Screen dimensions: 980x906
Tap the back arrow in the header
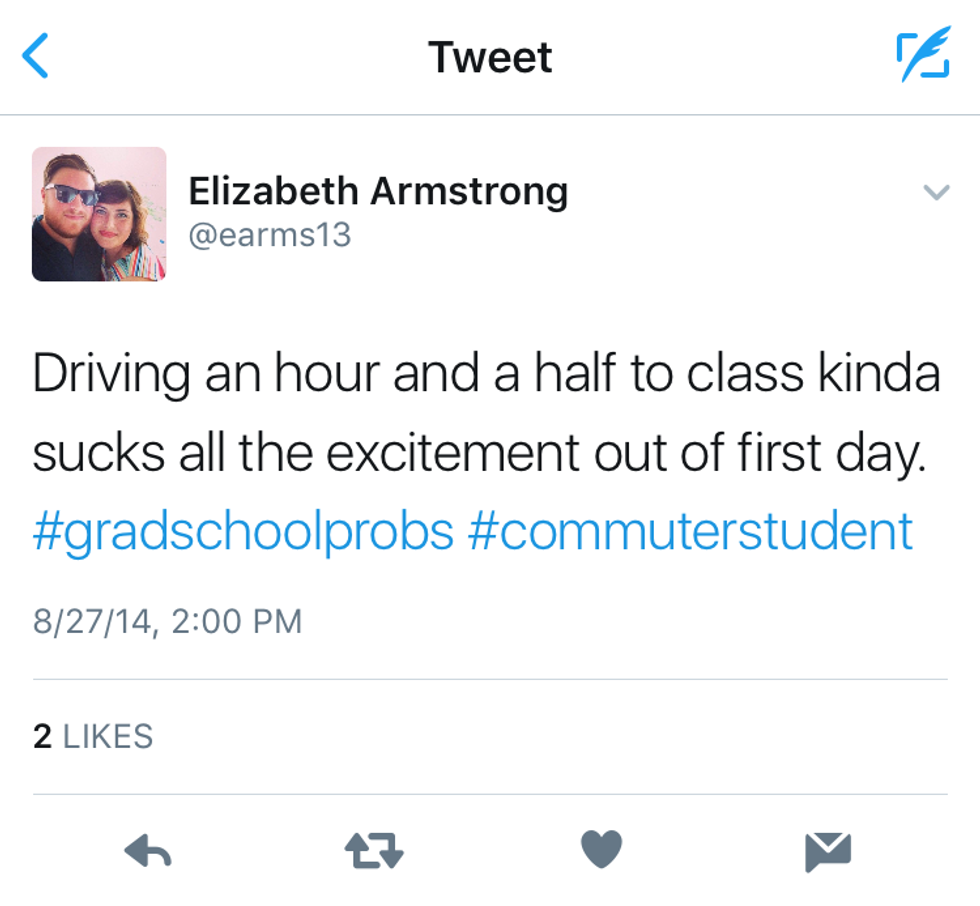[x=36, y=56]
